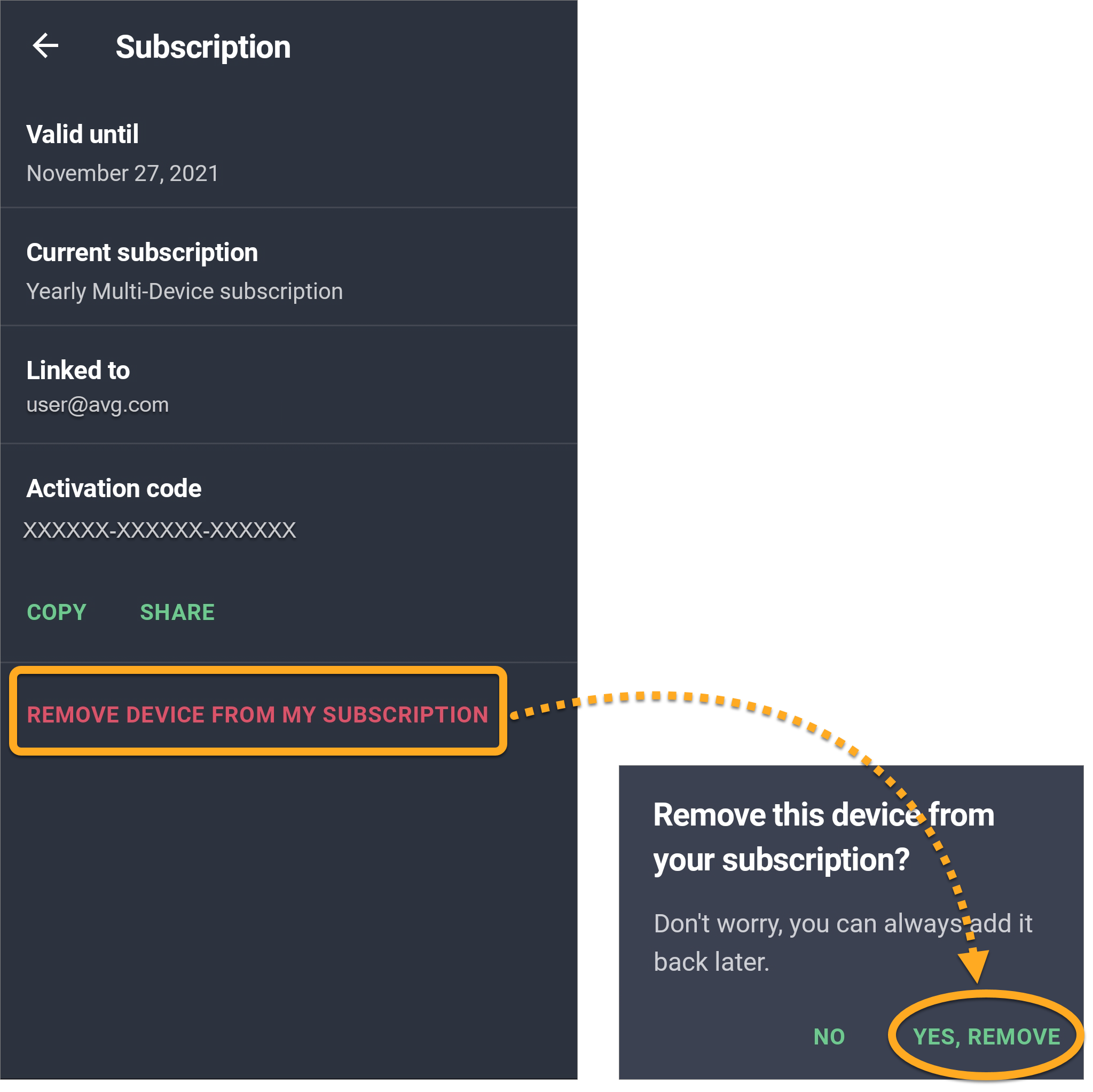Copy the activation code
This screenshot has width=1093, height=1092.
click(x=57, y=613)
